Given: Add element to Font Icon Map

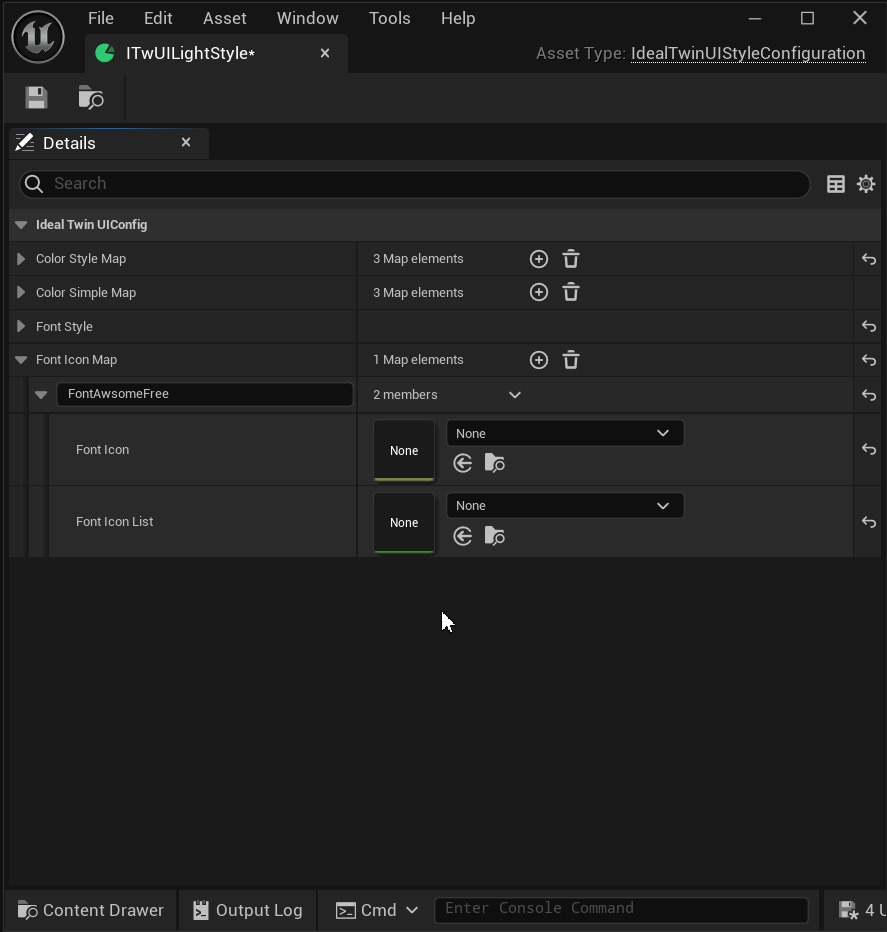Looking at the screenshot, I should (538, 360).
